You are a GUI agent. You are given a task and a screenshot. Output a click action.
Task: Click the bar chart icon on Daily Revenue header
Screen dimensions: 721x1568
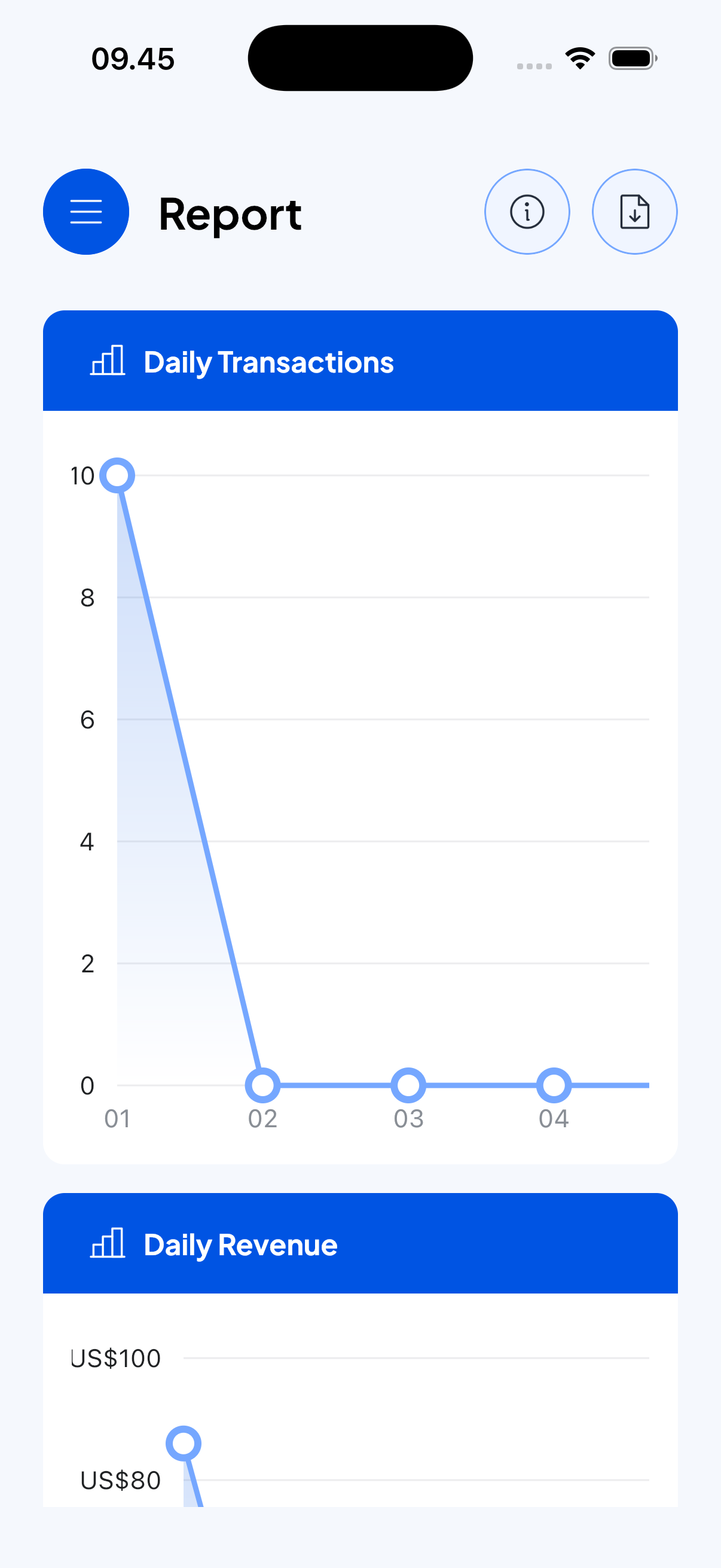pos(108,1244)
